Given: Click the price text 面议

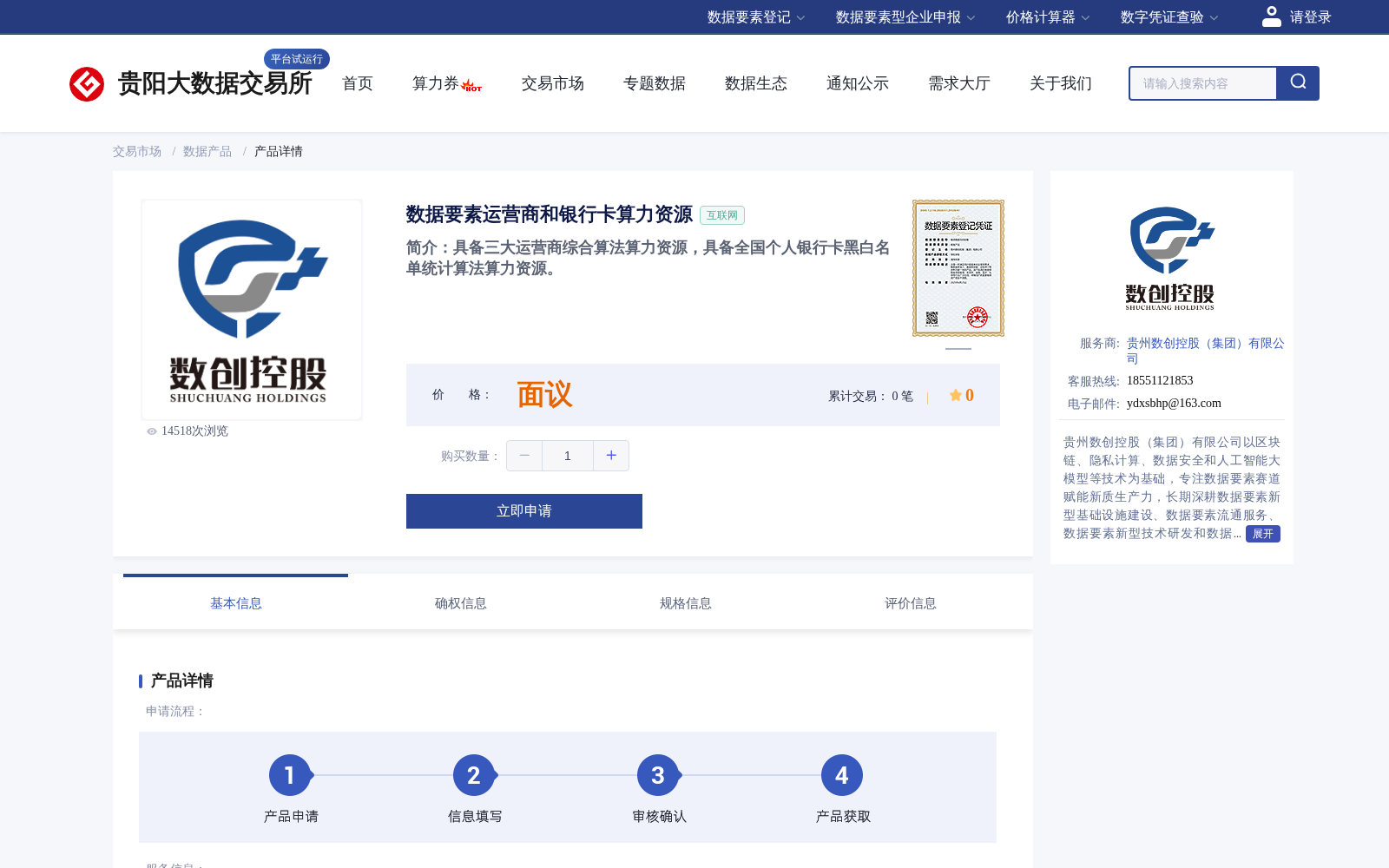Looking at the screenshot, I should click(x=545, y=395).
